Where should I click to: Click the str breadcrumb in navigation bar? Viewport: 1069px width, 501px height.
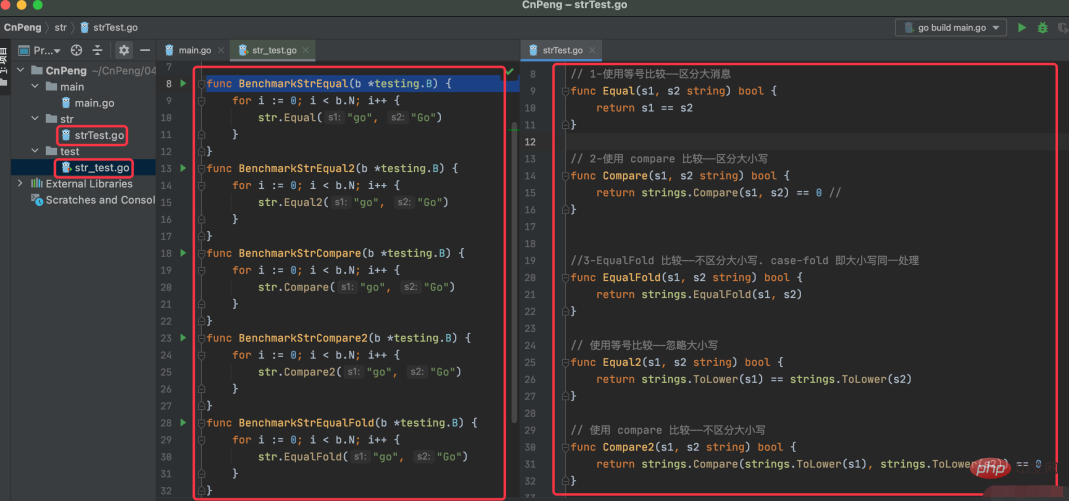pyautogui.click(x=60, y=28)
